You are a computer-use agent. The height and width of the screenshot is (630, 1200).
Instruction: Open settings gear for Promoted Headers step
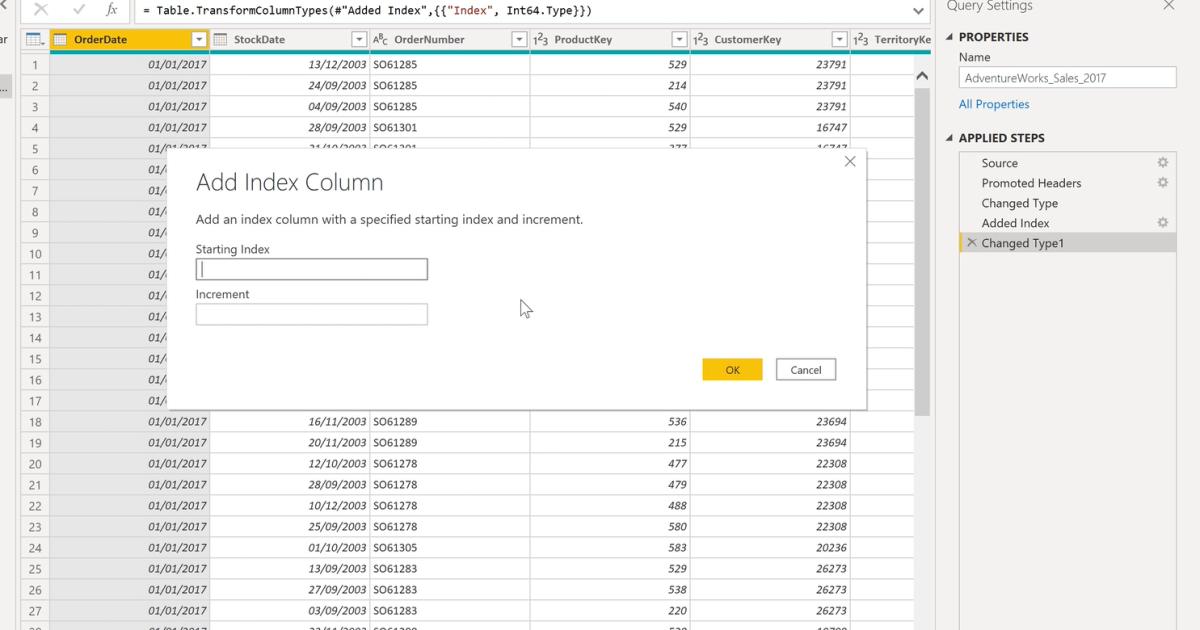(1162, 182)
